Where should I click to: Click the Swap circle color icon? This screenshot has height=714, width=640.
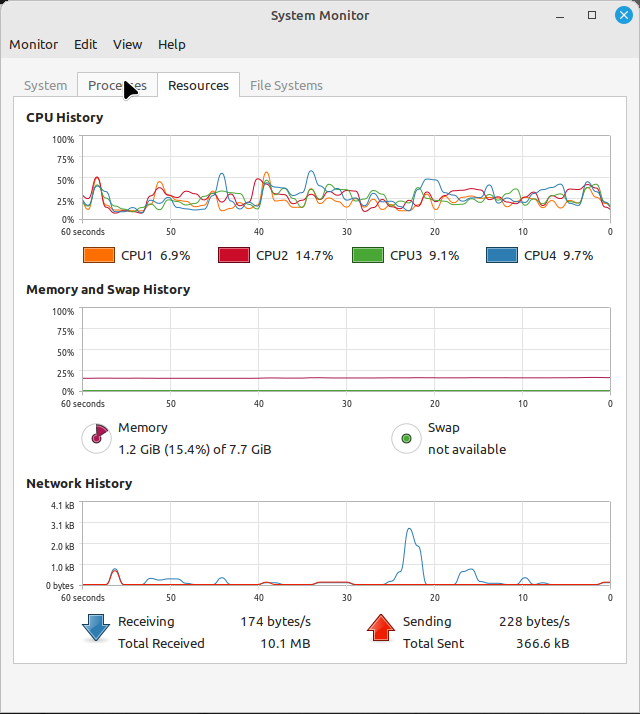(406, 439)
